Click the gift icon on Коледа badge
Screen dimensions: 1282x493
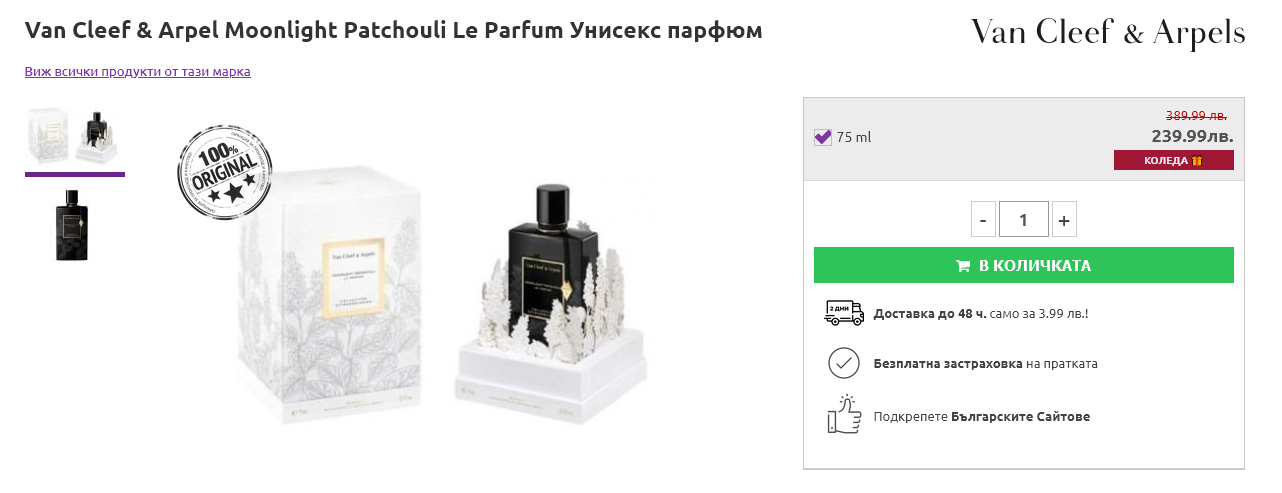[x=1197, y=160]
